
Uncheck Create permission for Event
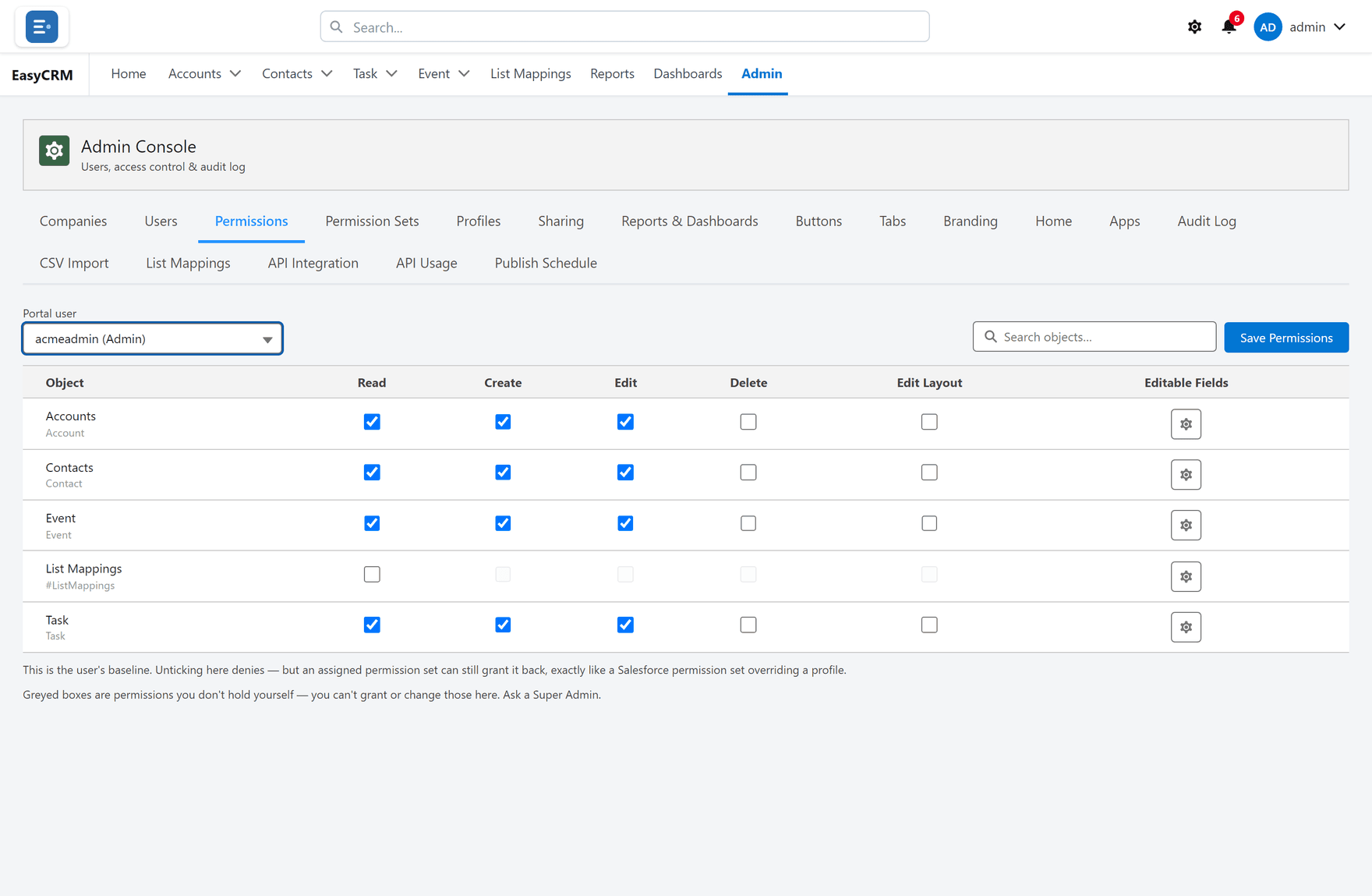(x=503, y=523)
